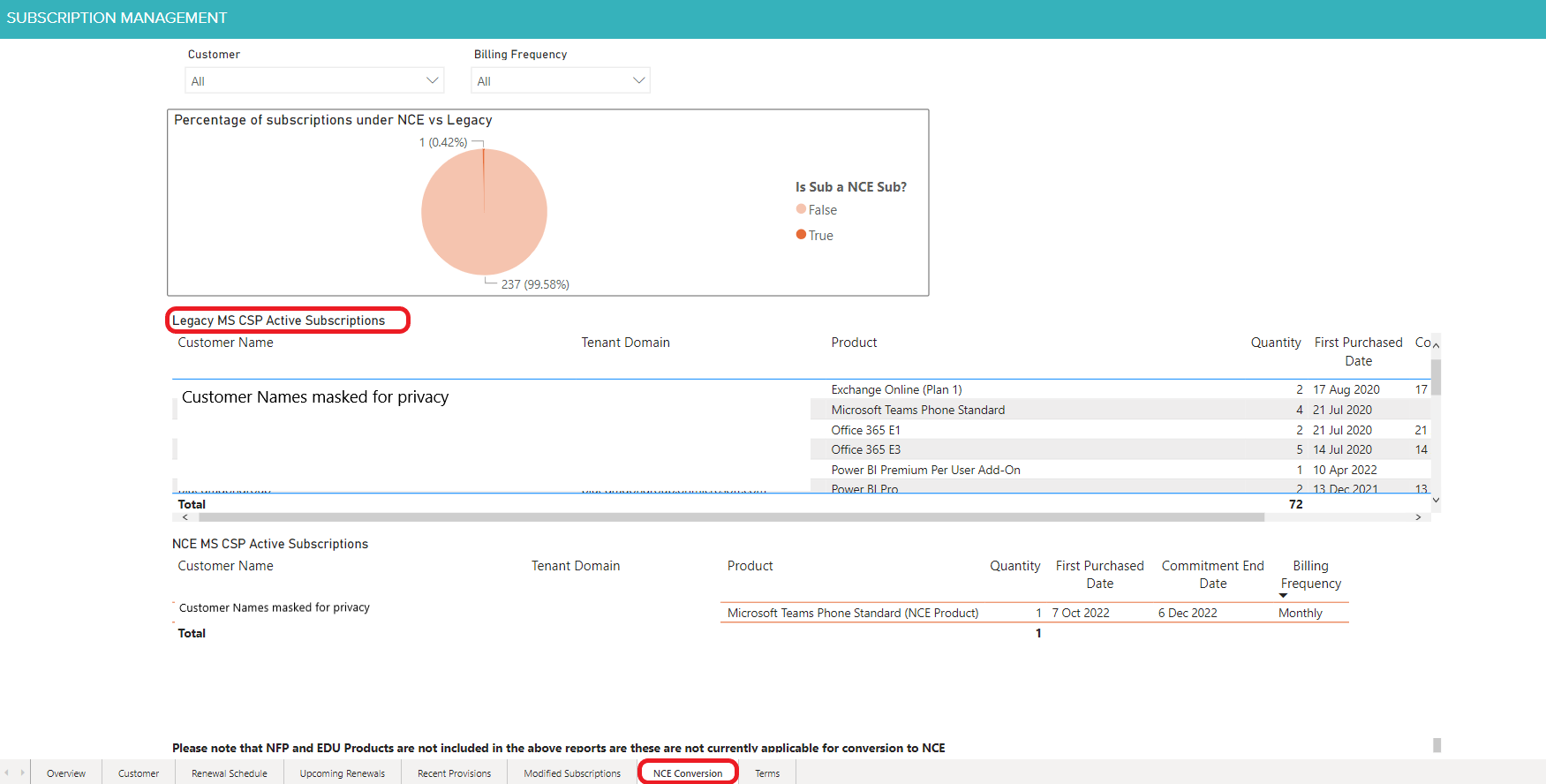1546x784 pixels.
Task: Open the Billing Frequency filter dropdown
Action: (561, 80)
